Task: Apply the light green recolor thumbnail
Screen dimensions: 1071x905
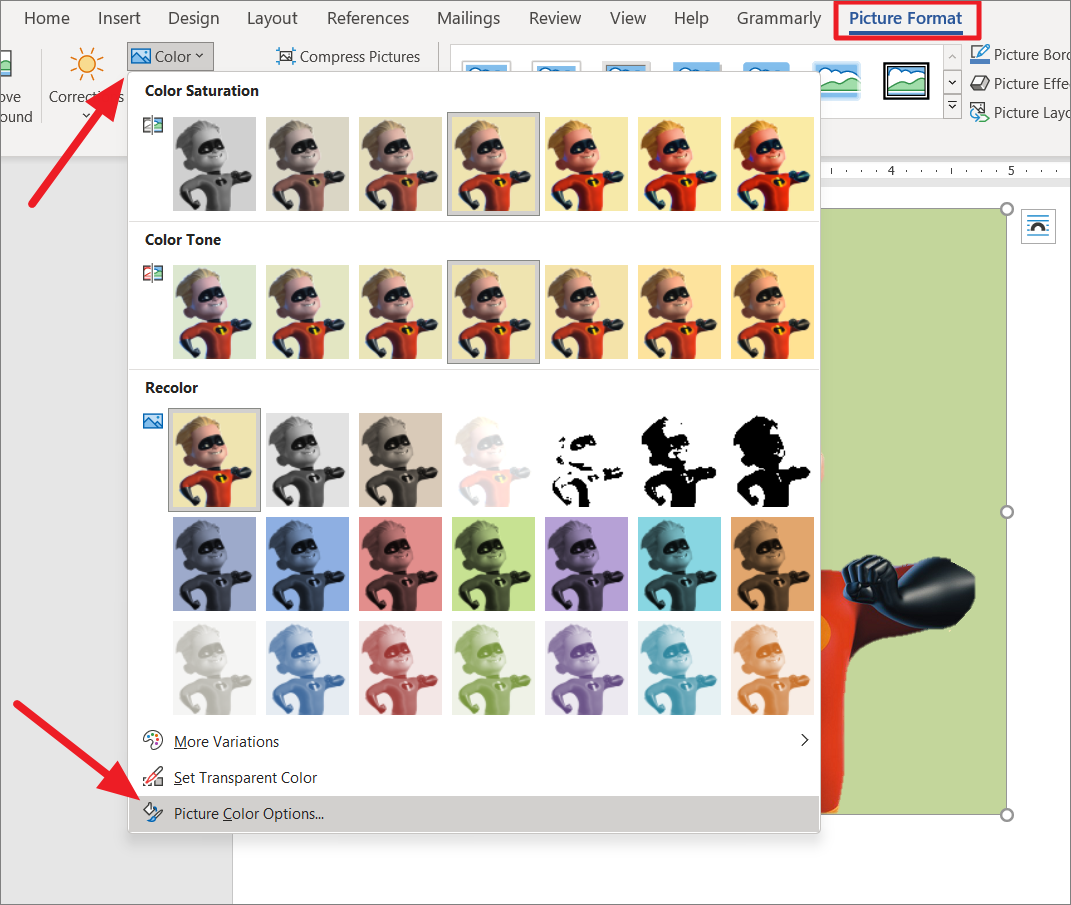Action: (x=493, y=668)
